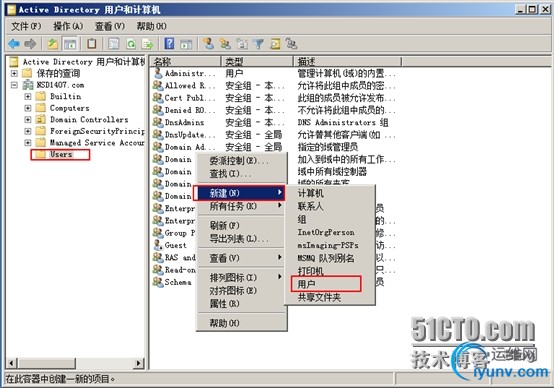
Task: Click 刷新(F) in context menu
Action: (x=242, y=225)
